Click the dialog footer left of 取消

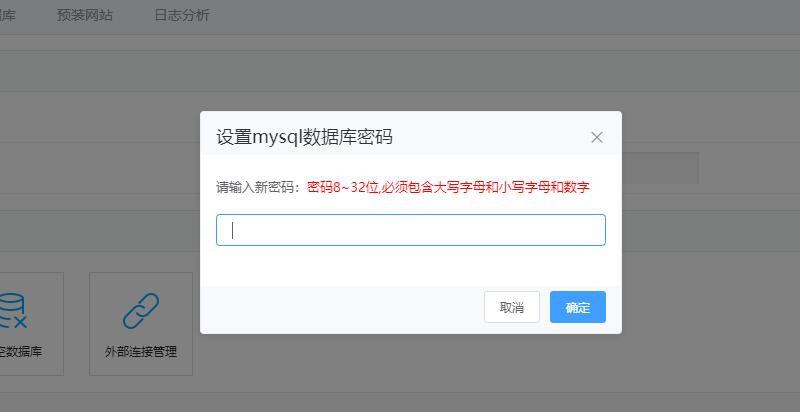pos(340,308)
